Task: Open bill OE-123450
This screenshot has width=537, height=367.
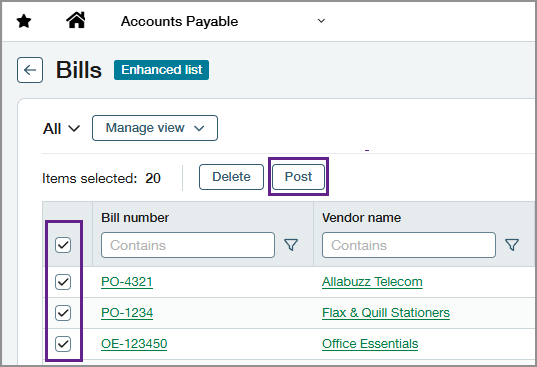Action: coord(134,344)
